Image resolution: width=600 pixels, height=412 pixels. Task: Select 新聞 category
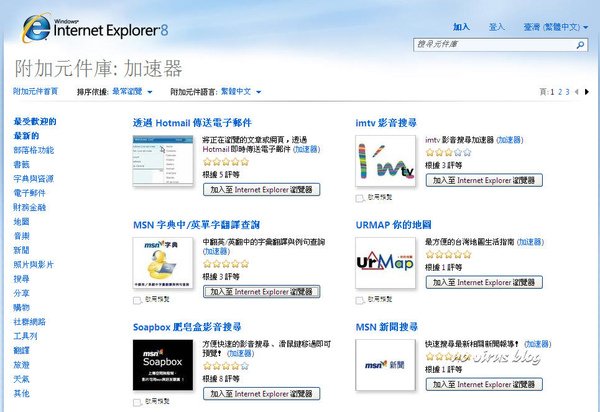point(21,250)
